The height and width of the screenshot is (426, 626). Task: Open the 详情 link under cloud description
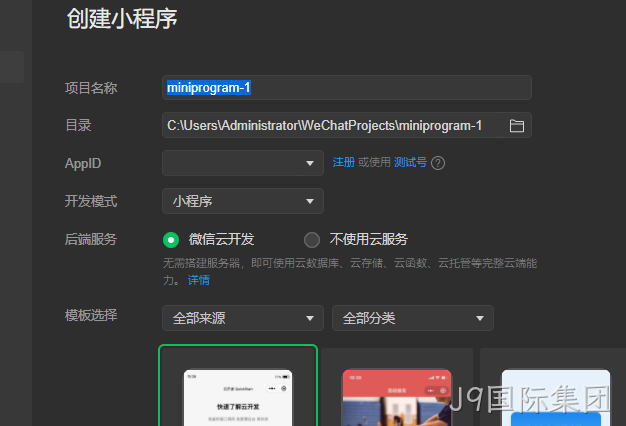click(198, 280)
